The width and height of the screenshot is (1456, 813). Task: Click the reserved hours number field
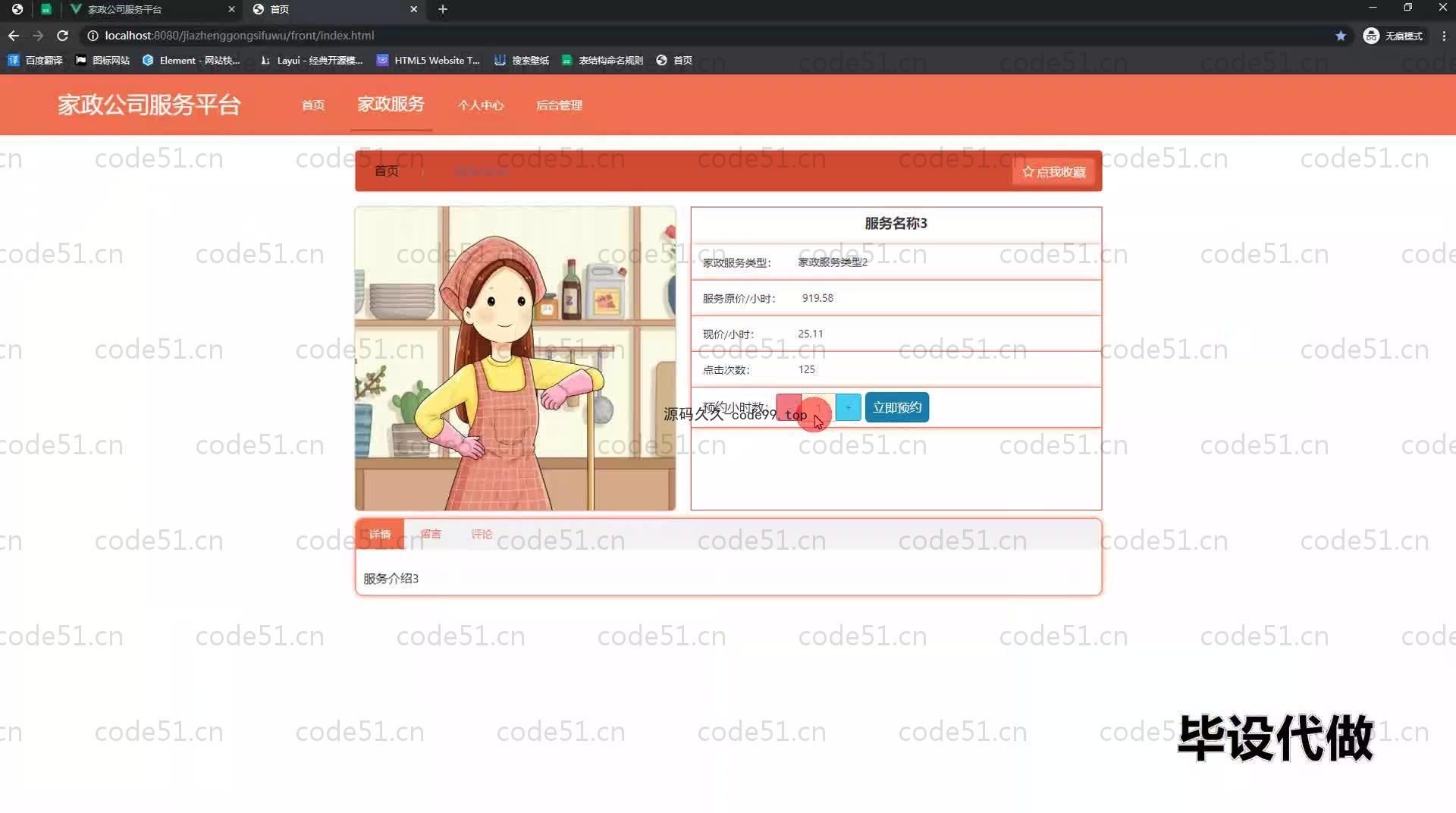[x=818, y=407]
